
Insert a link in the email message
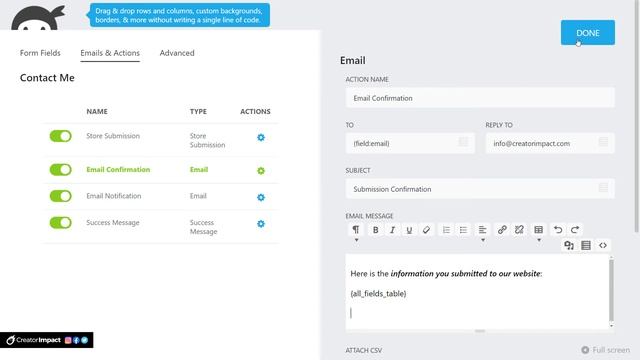pos(502,230)
